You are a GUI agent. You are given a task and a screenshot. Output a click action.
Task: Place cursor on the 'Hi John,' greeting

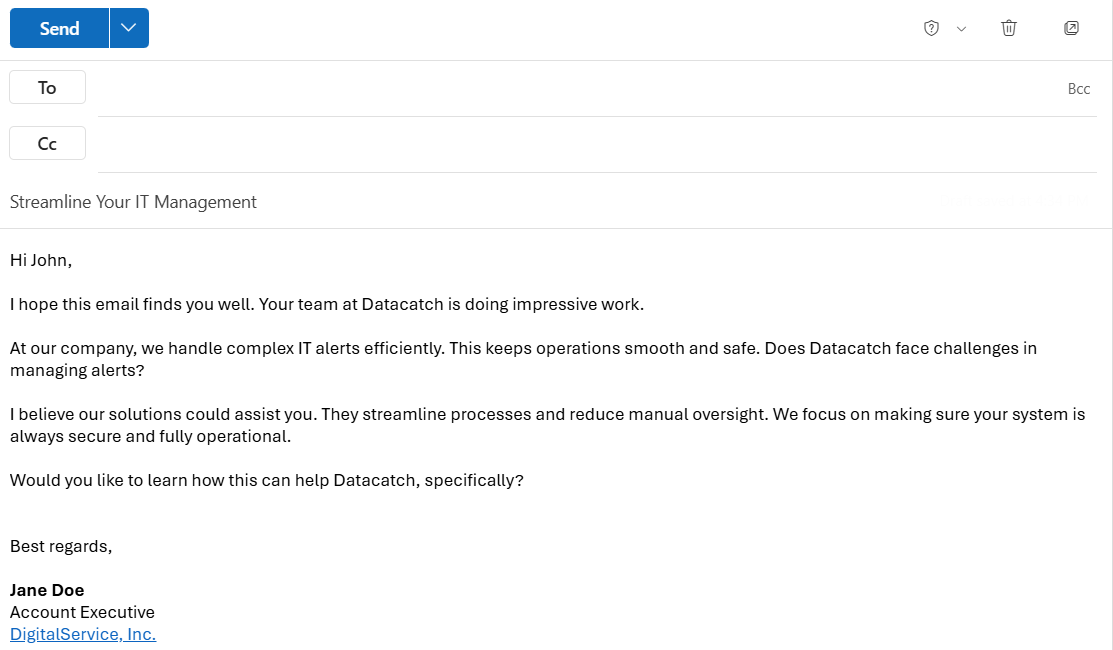(41, 260)
